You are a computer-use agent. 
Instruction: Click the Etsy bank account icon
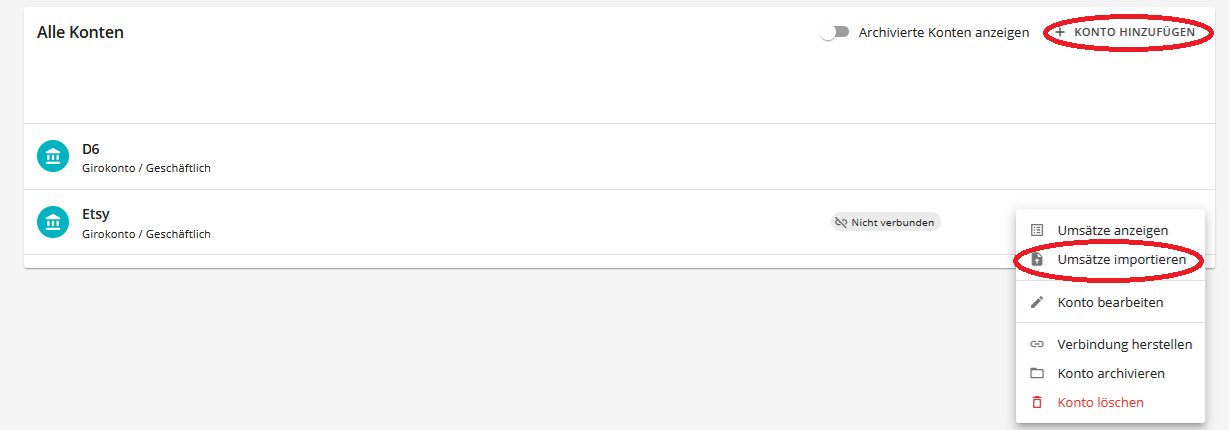pos(53,222)
